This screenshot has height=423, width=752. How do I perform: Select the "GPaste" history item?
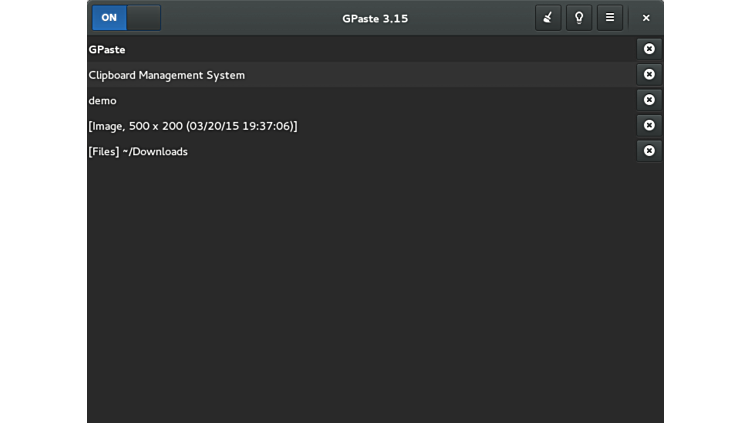pos(107,49)
